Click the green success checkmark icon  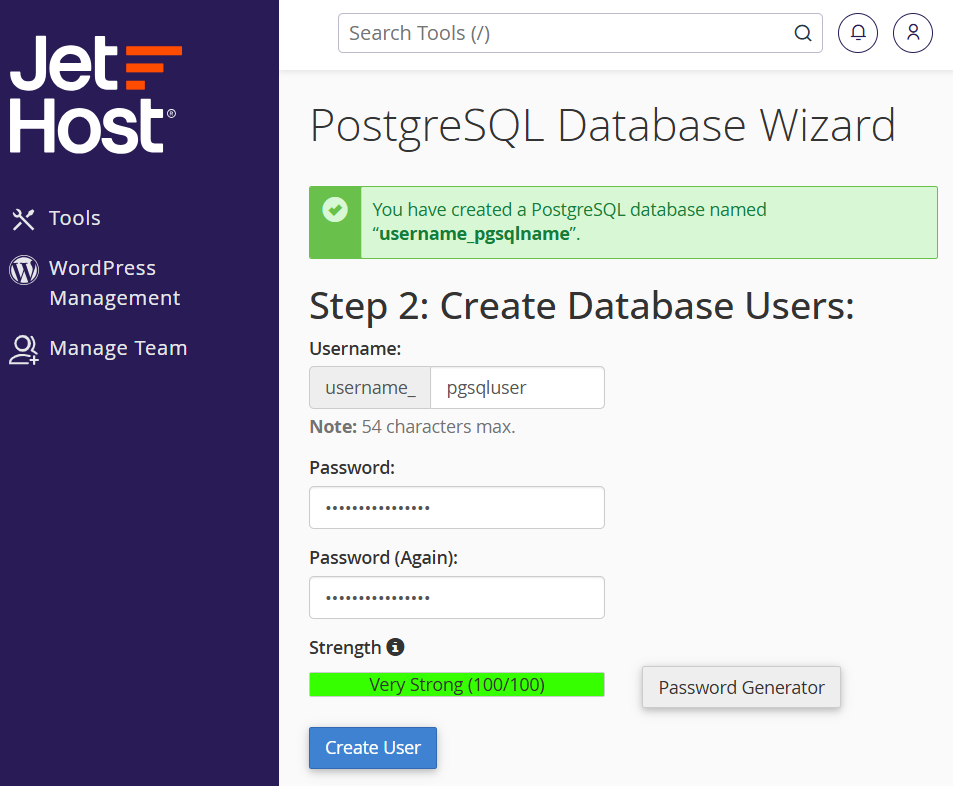click(335, 210)
